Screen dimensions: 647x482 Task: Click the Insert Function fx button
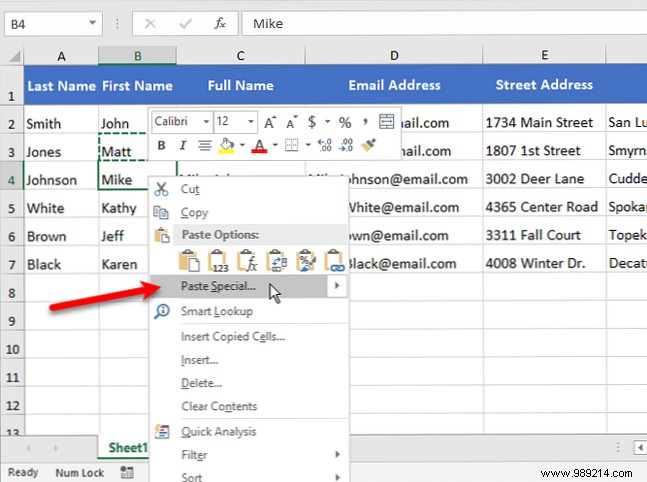(x=220, y=24)
